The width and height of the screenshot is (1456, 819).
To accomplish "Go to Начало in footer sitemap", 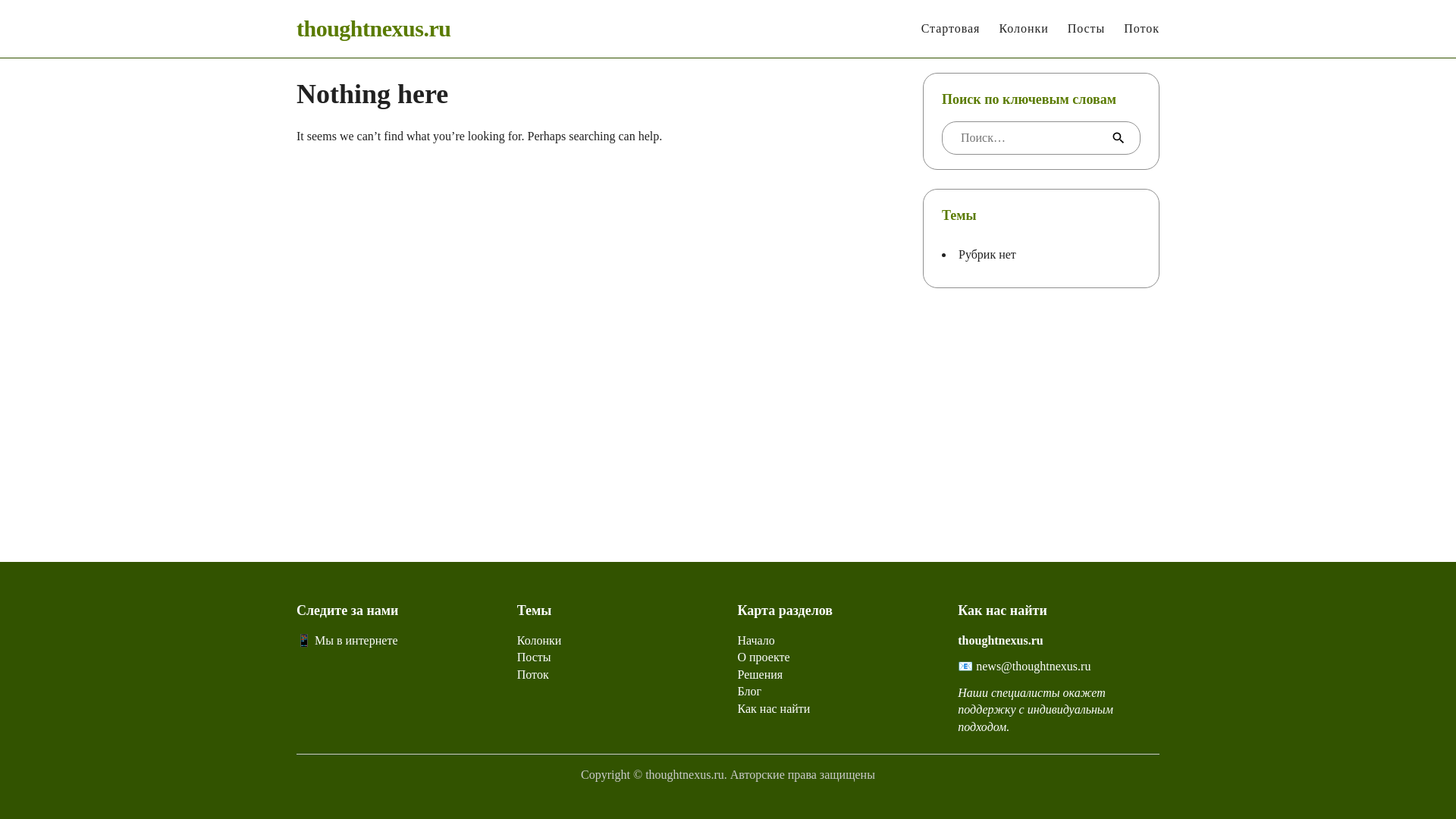I will (x=756, y=641).
